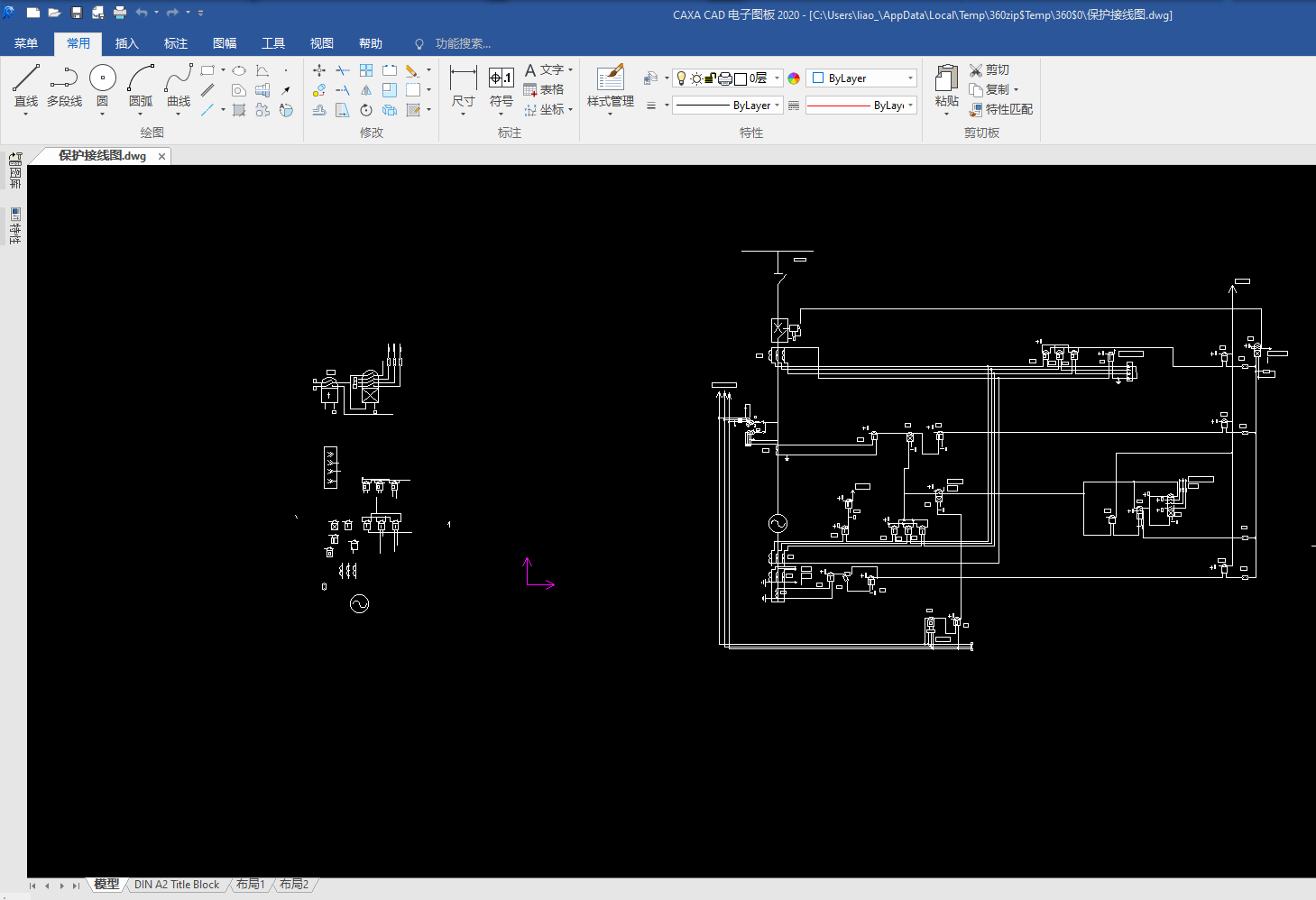Activate the 圆弧 arc tool

point(141,87)
